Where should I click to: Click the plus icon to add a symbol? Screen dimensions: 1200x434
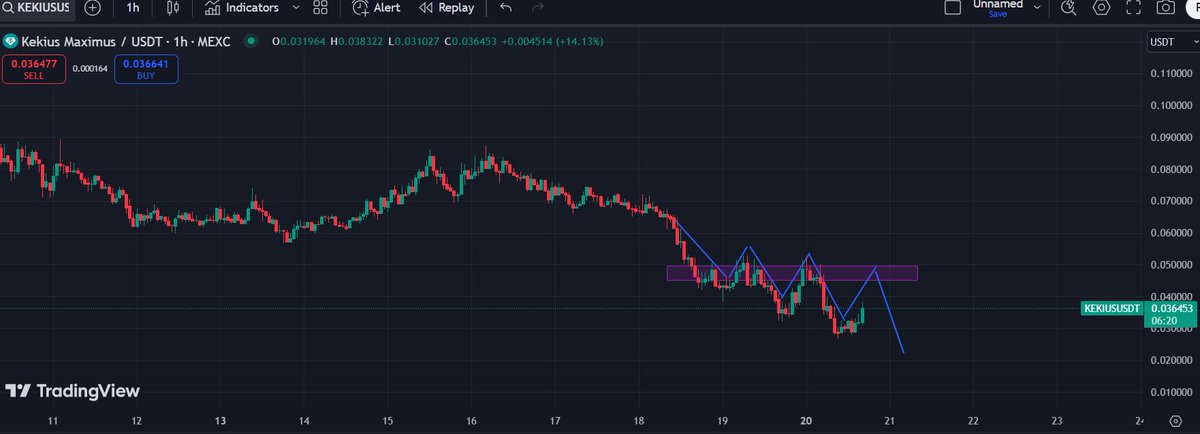[x=93, y=7]
